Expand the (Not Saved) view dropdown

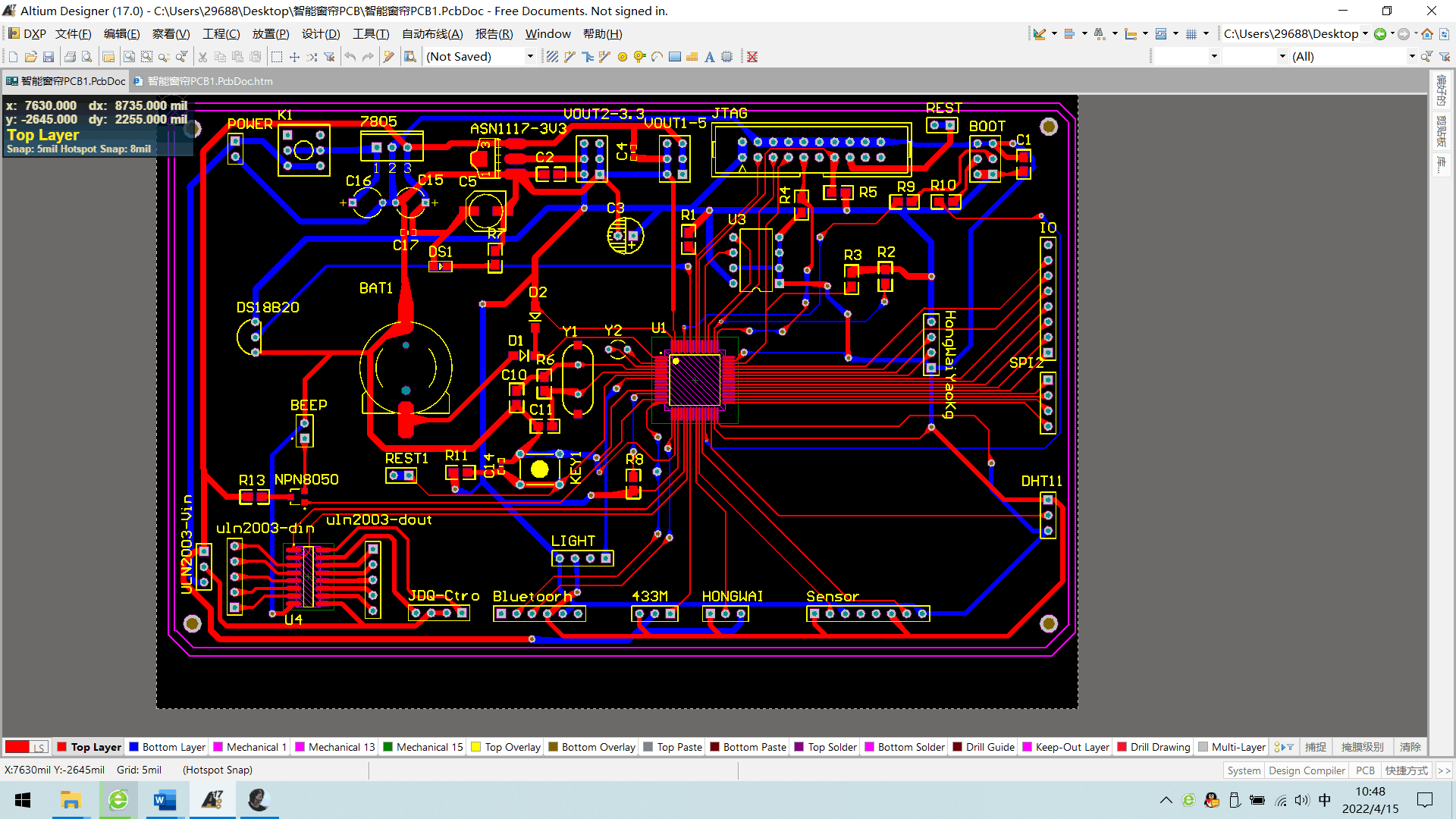[530, 57]
